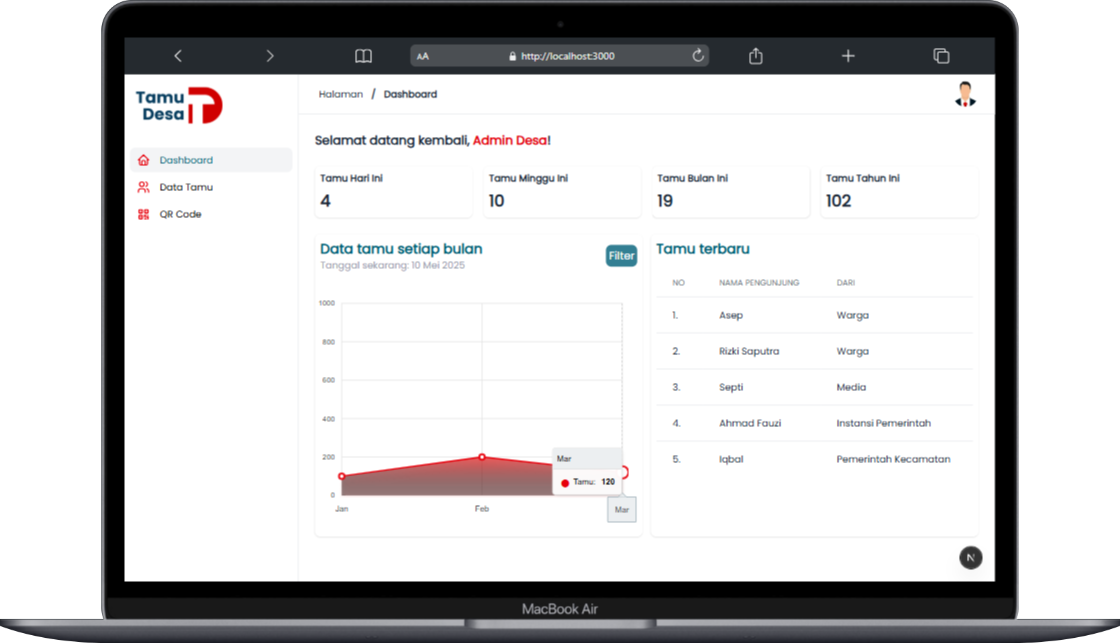Click the Dashboard home icon in sidebar
The height and width of the screenshot is (643, 1120).
(143, 160)
